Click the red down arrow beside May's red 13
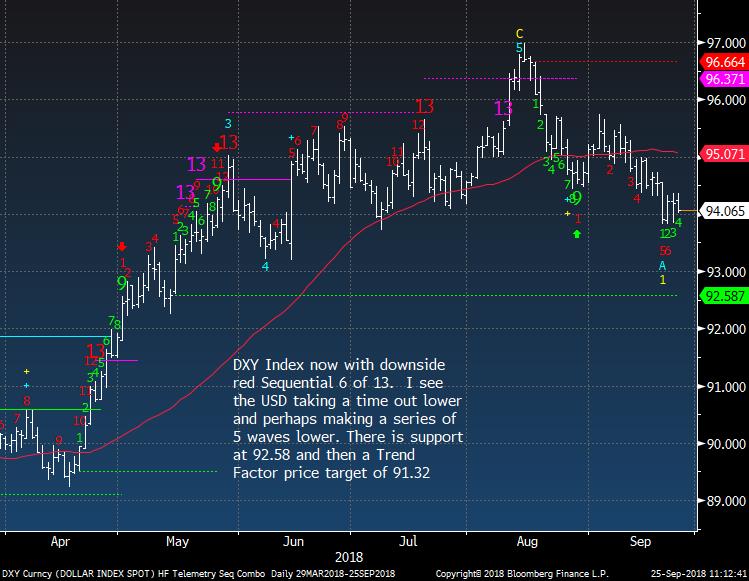The image size is (749, 581). (x=217, y=146)
